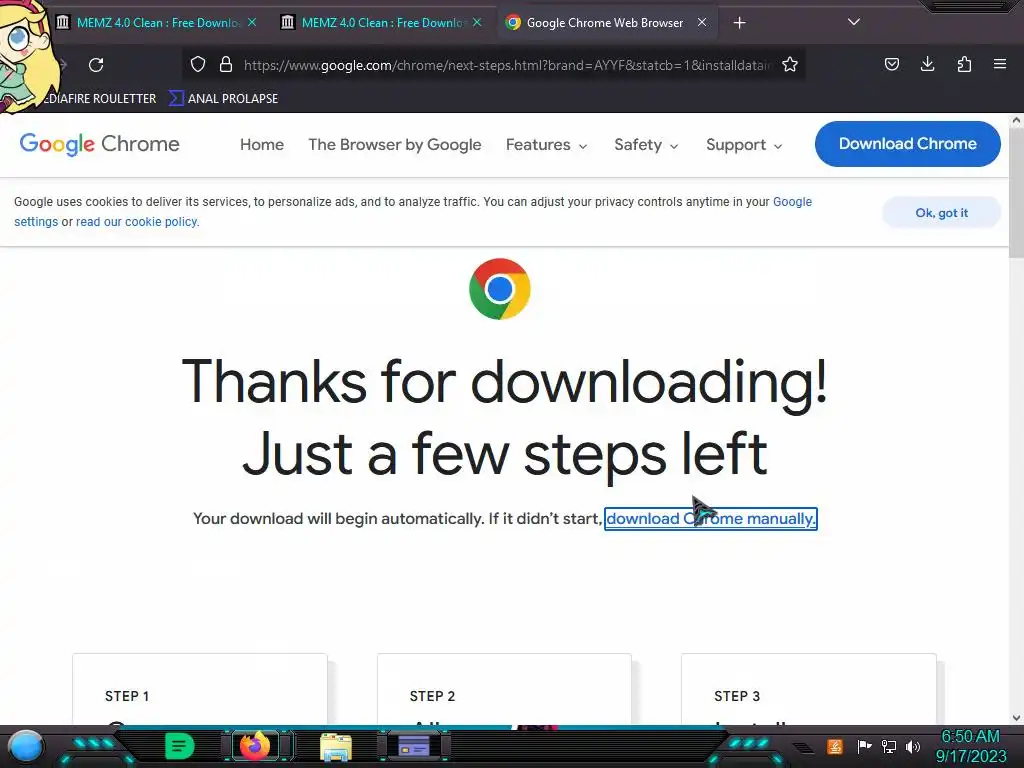Open File Explorer from taskbar

click(x=336, y=747)
